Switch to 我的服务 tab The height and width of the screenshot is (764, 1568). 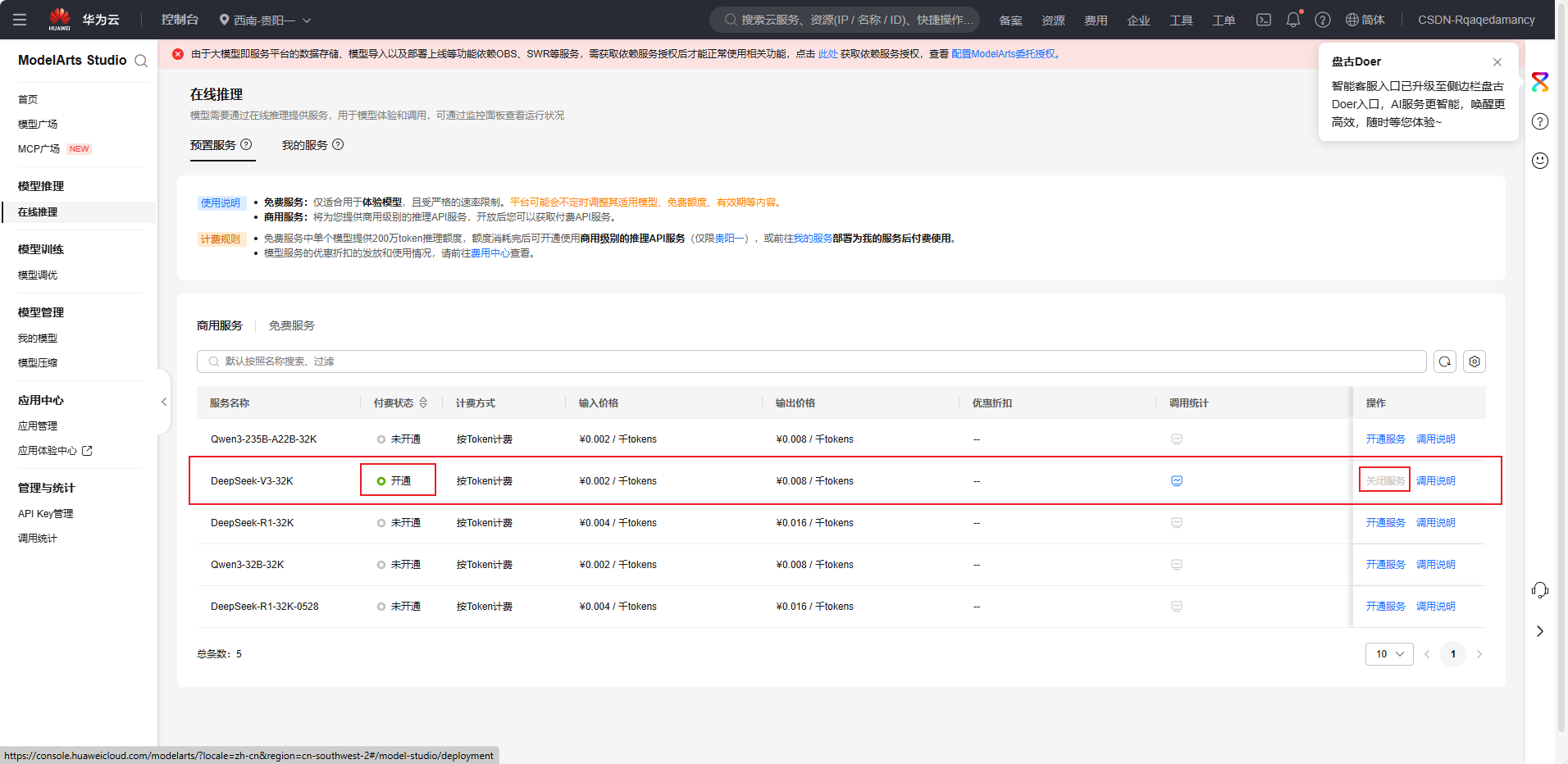pos(305,145)
